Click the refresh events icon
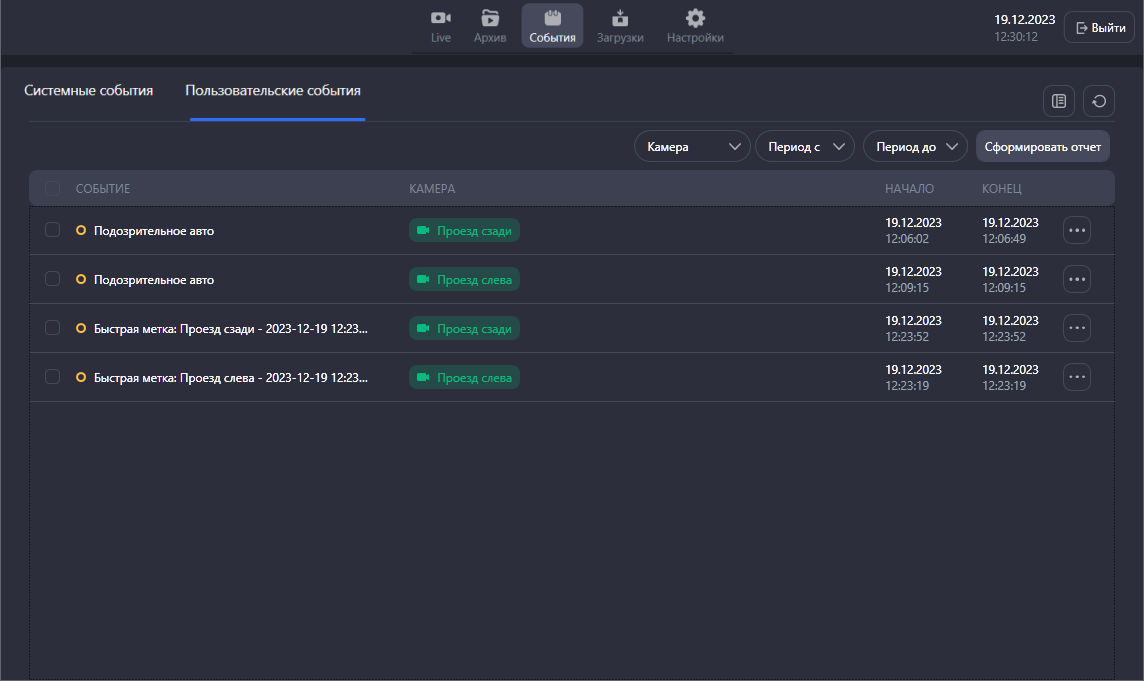Screen dimensions: 1144x681 (x=1098, y=101)
